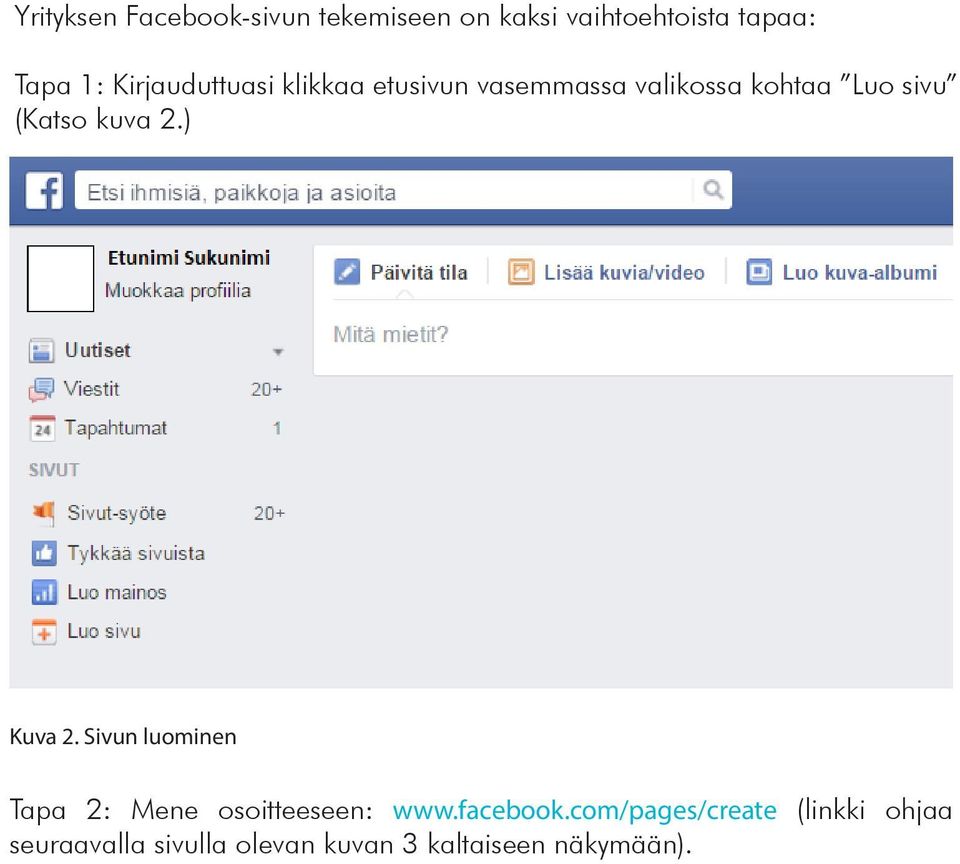Click the magnifier search icon

pos(713,189)
